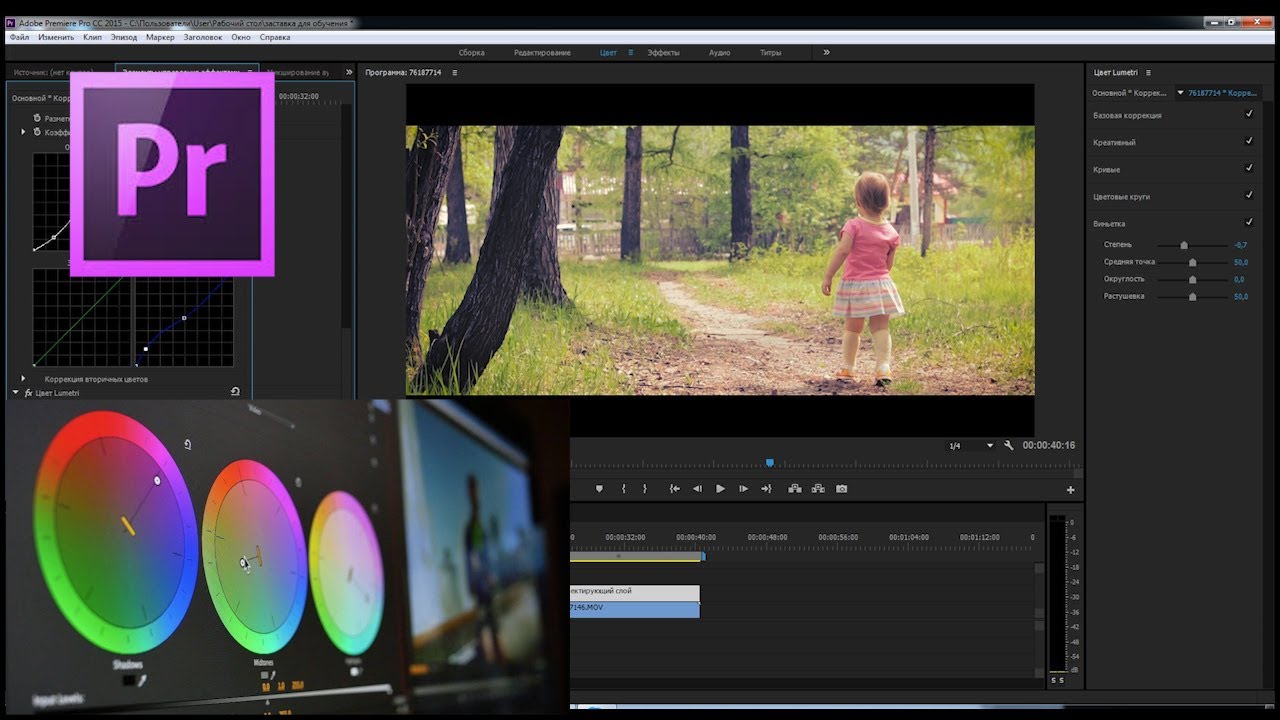Switch to Сборка workspace

471,52
